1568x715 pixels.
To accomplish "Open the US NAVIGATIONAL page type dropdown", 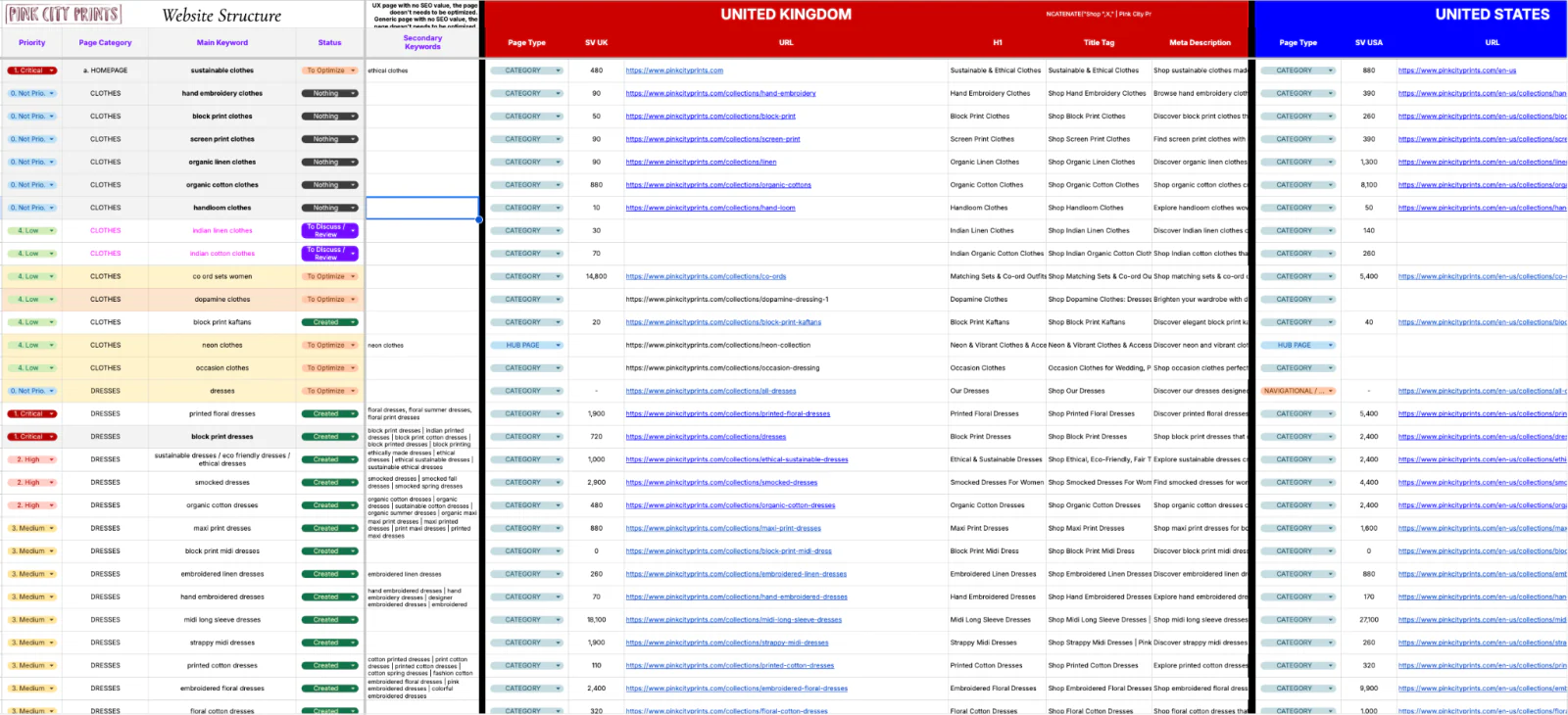I will [1298, 391].
